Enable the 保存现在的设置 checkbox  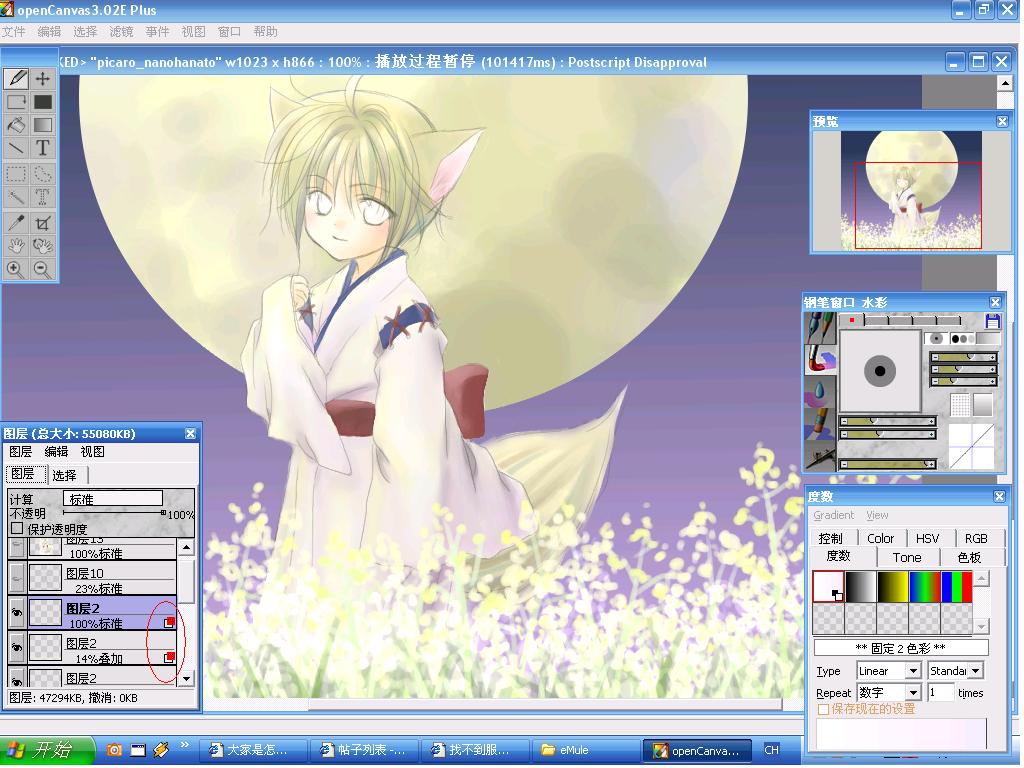click(x=824, y=709)
